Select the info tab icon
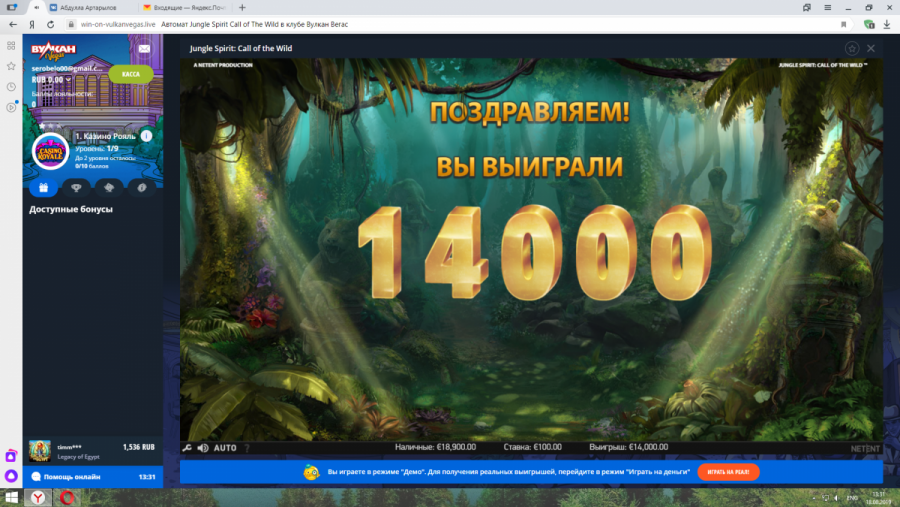 pos(142,188)
